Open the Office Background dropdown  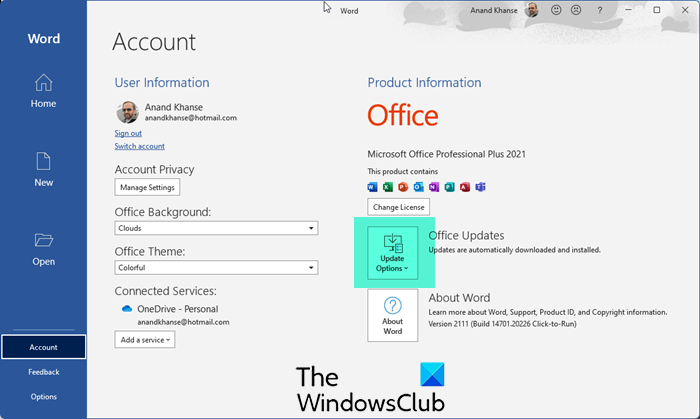[x=216, y=228]
